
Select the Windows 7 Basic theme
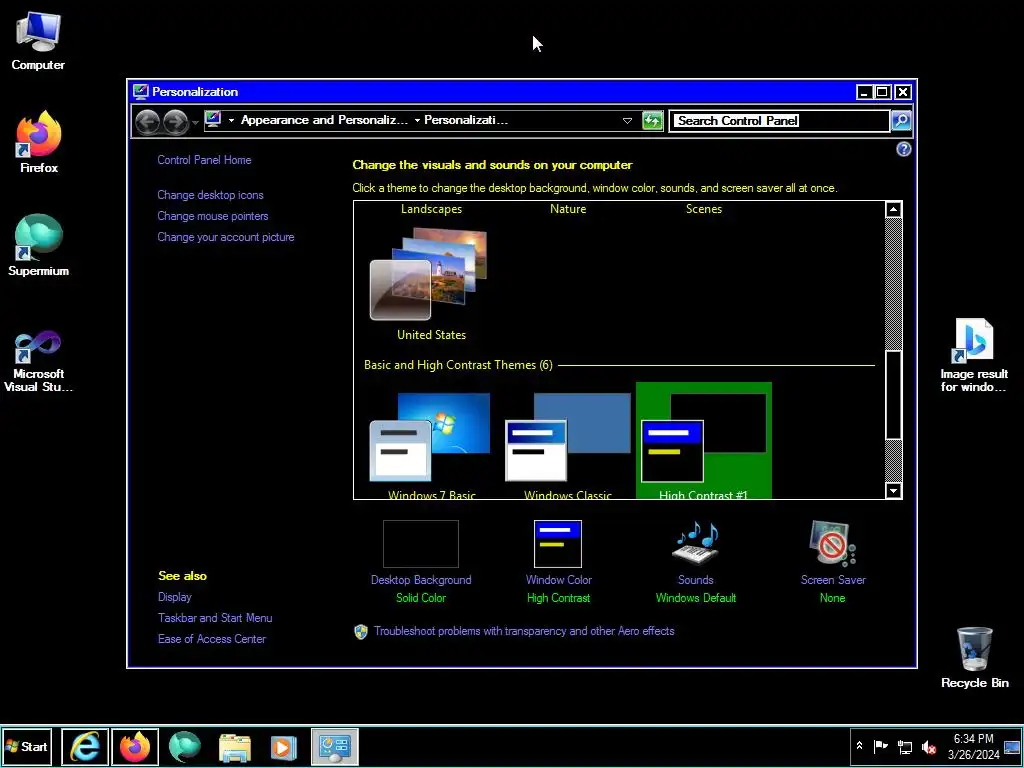click(431, 445)
